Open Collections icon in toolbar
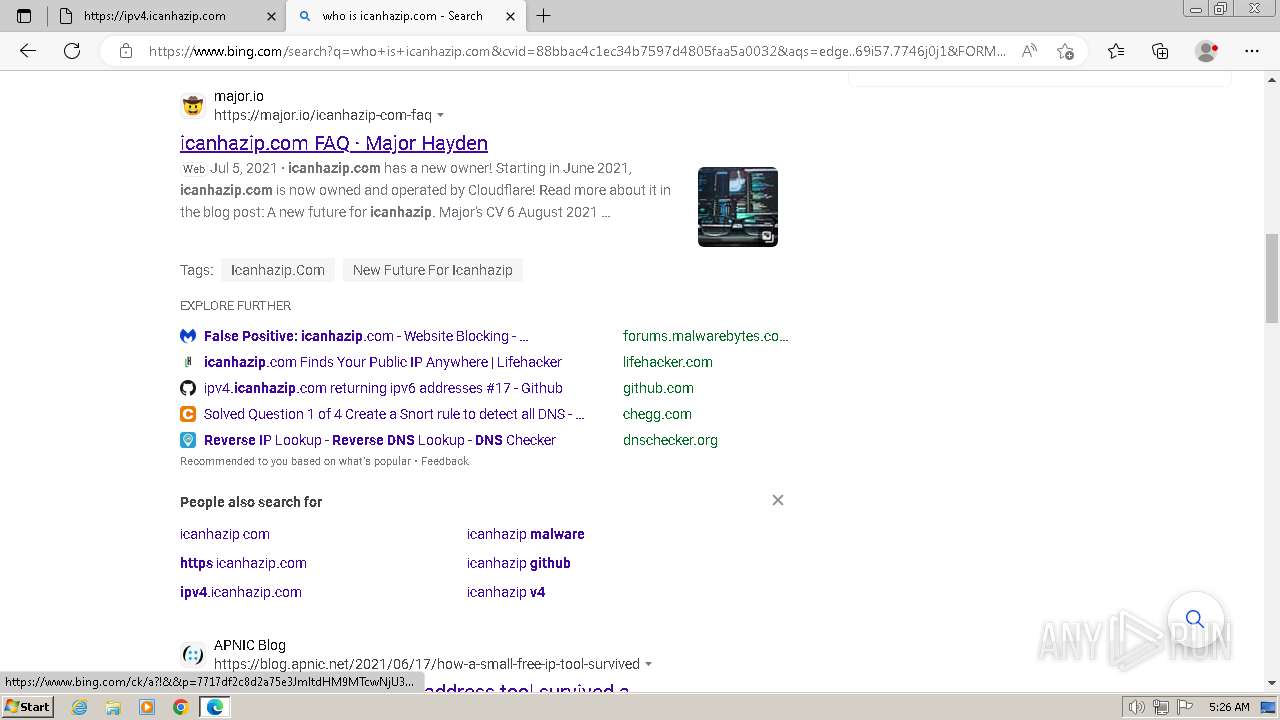The image size is (1280, 720). 1160,51
